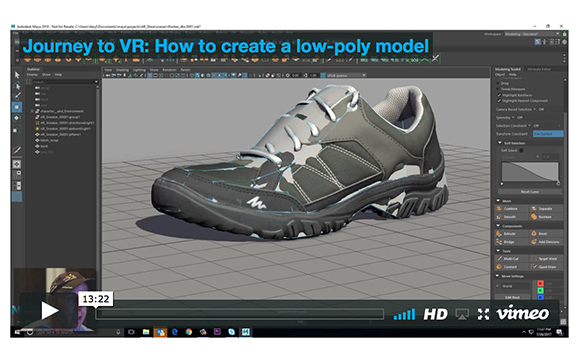The image size is (580, 363).
Task: Choose the Lasso select tool
Action: [x=17, y=86]
